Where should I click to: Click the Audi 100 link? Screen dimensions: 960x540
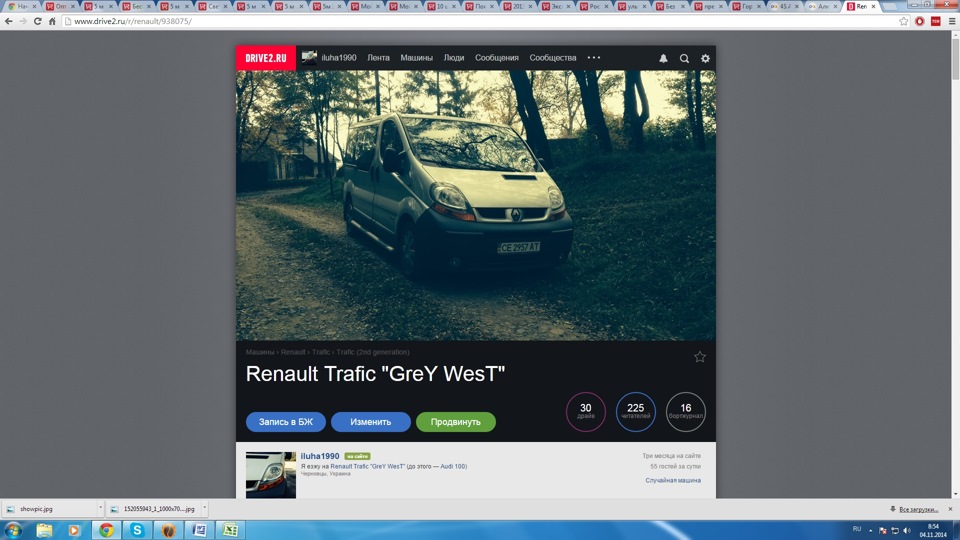coord(453,466)
